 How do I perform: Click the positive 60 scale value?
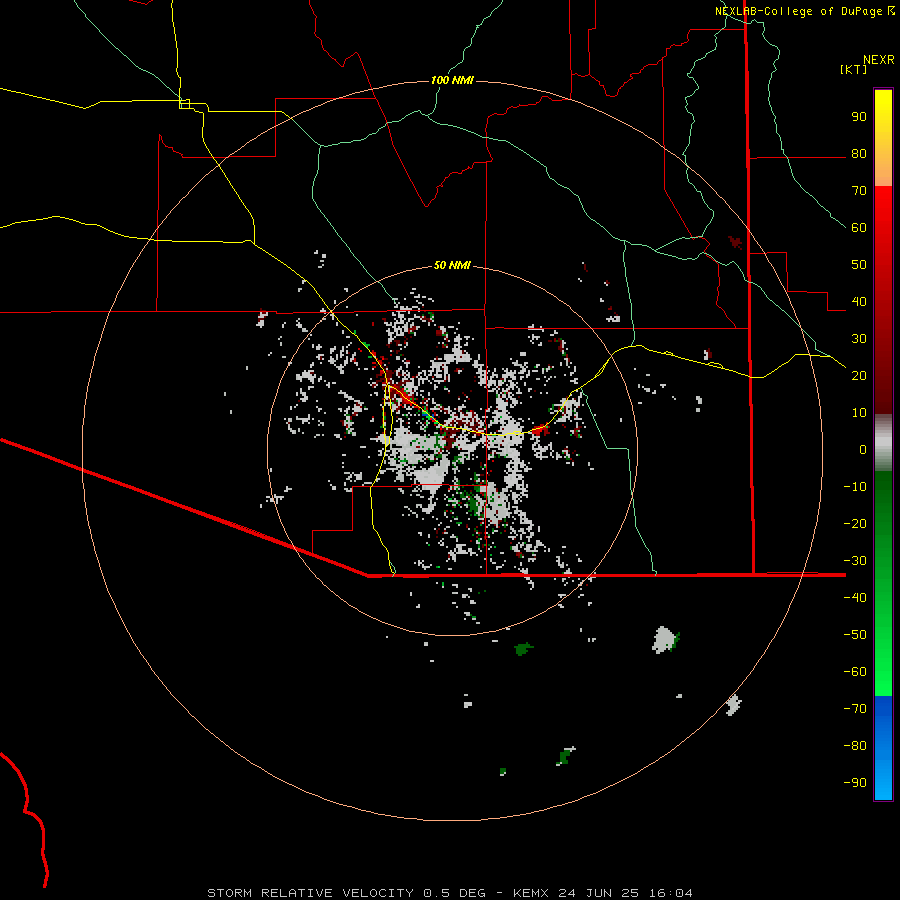tap(859, 228)
